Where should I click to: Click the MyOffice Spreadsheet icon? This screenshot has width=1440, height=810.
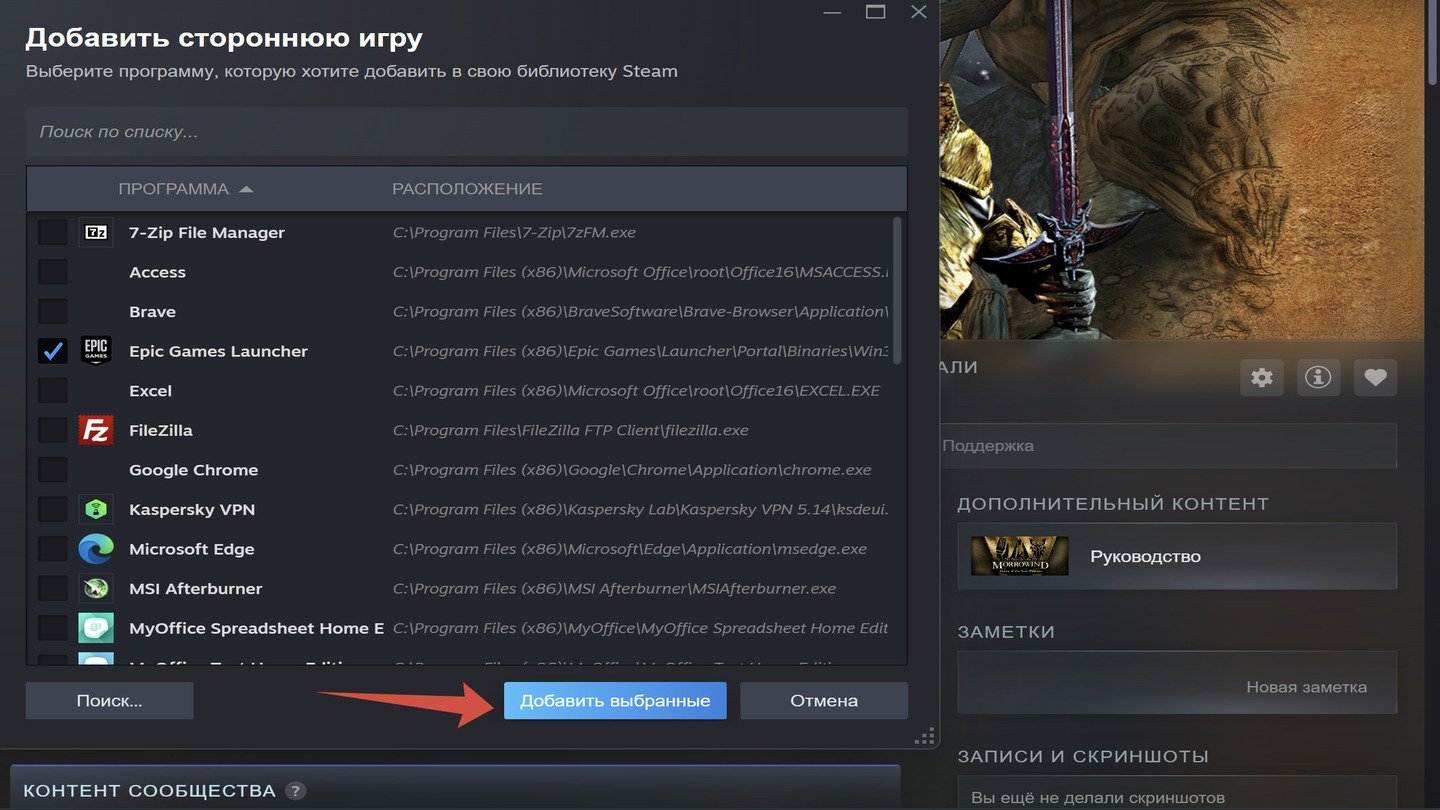[x=96, y=628]
